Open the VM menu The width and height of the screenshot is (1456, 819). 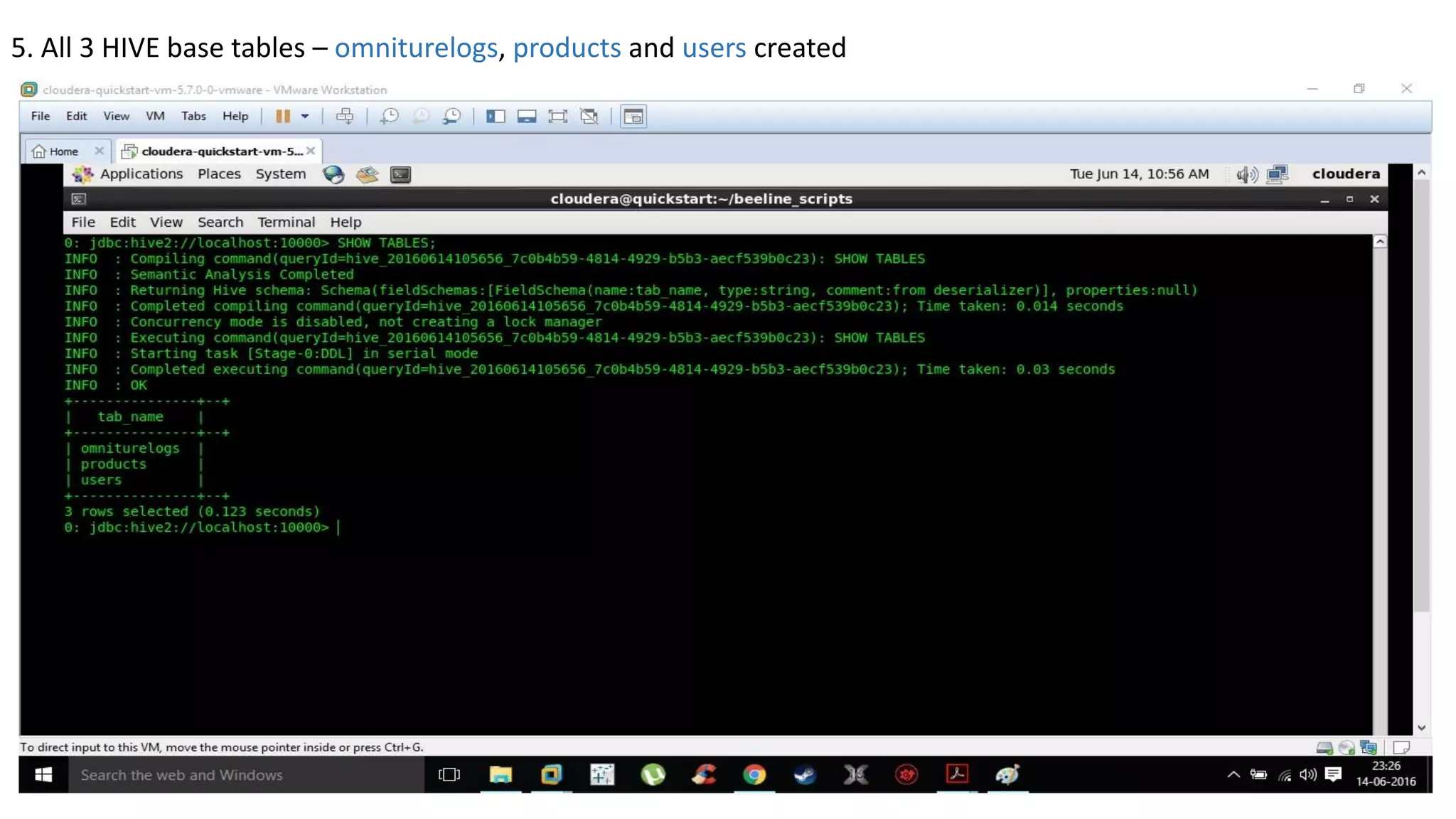[155, 116]
